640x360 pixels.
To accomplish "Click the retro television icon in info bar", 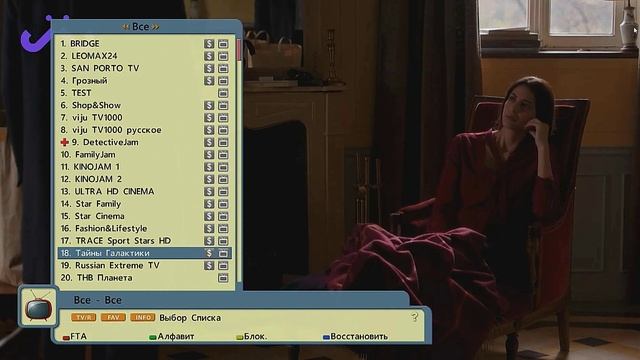I will point(38,307).
